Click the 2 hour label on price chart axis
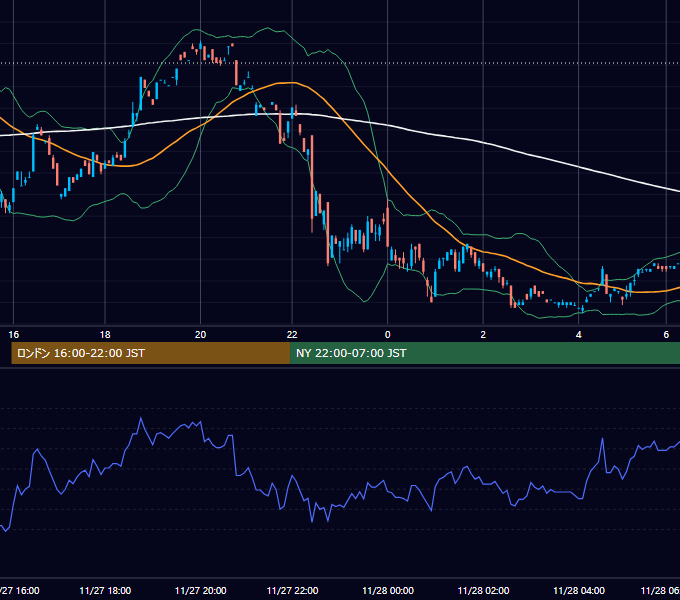The image size is (680, 600). click(x=483, y=335)
